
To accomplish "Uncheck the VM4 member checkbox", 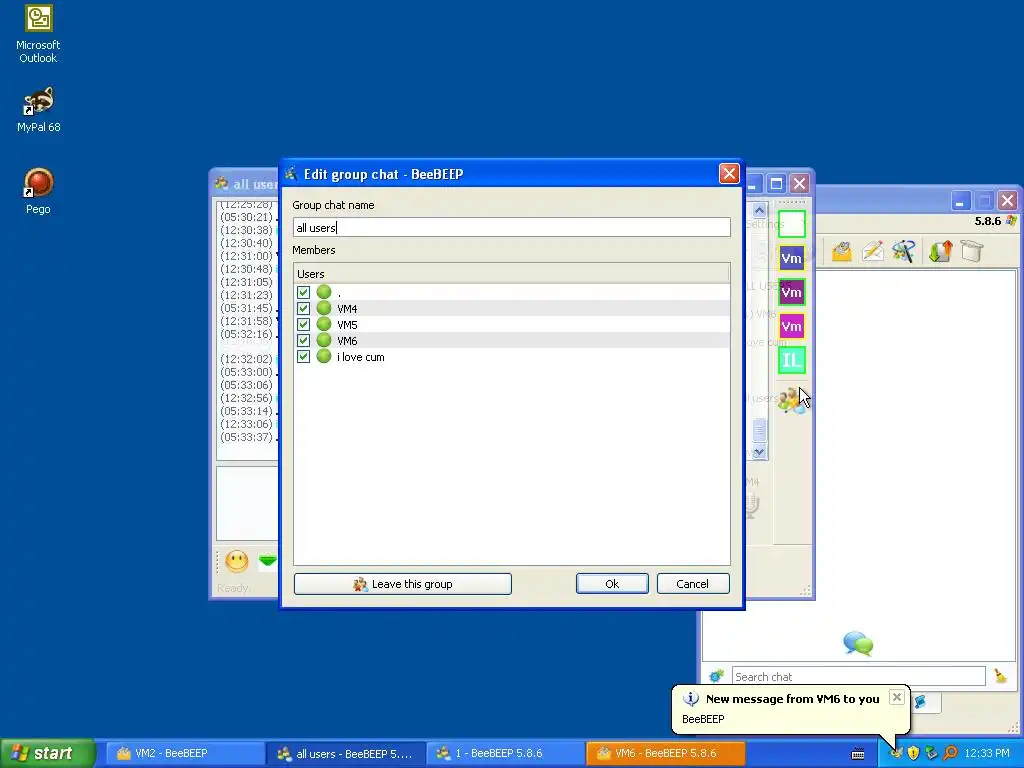I will [303, 308].
